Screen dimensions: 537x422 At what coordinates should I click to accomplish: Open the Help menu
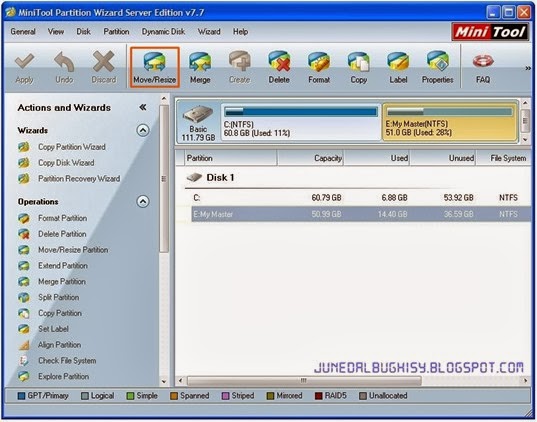pos(240,32)
